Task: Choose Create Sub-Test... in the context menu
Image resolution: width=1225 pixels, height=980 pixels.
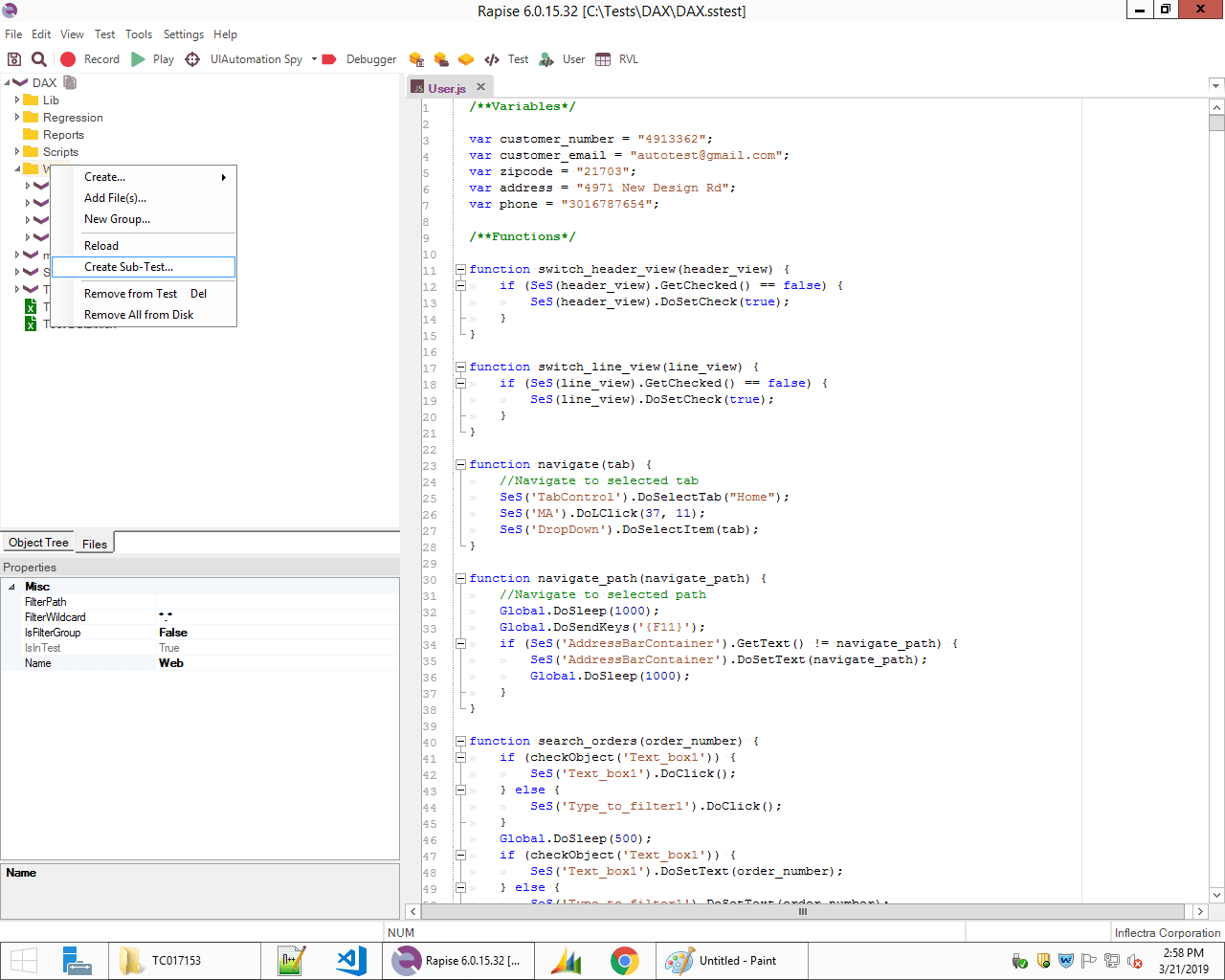Action: pos(144,267)
